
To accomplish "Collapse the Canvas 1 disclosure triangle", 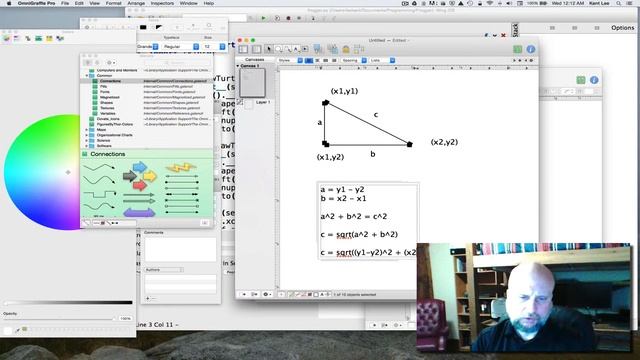I will coord(238,66).
